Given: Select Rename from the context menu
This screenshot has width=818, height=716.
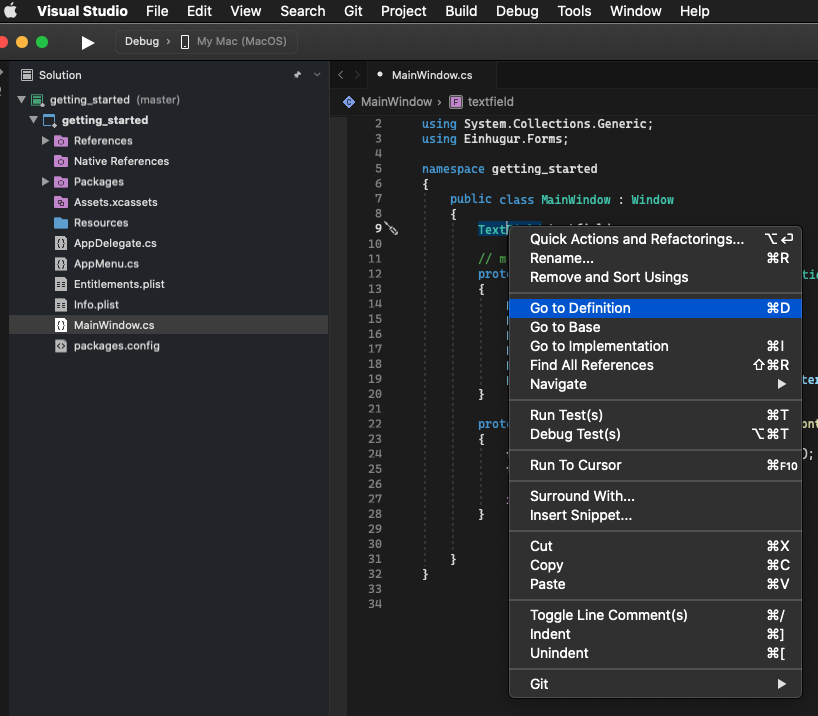Looking at the screenshot, I should (x=655, y=258).
